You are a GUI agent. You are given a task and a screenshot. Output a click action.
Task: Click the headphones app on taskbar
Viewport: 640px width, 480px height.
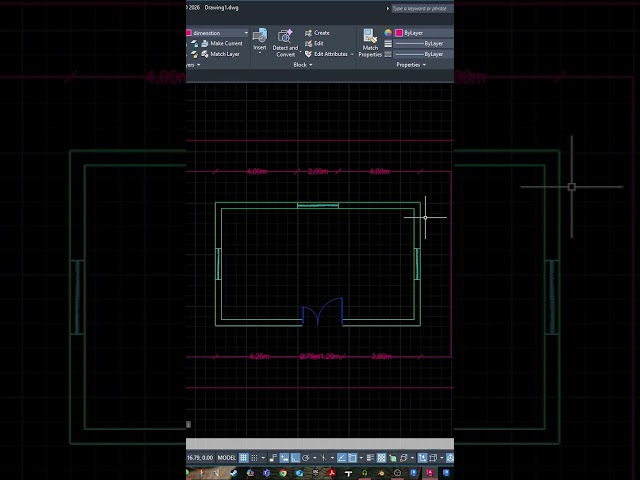pyautogui.click(x=364, y=473)
